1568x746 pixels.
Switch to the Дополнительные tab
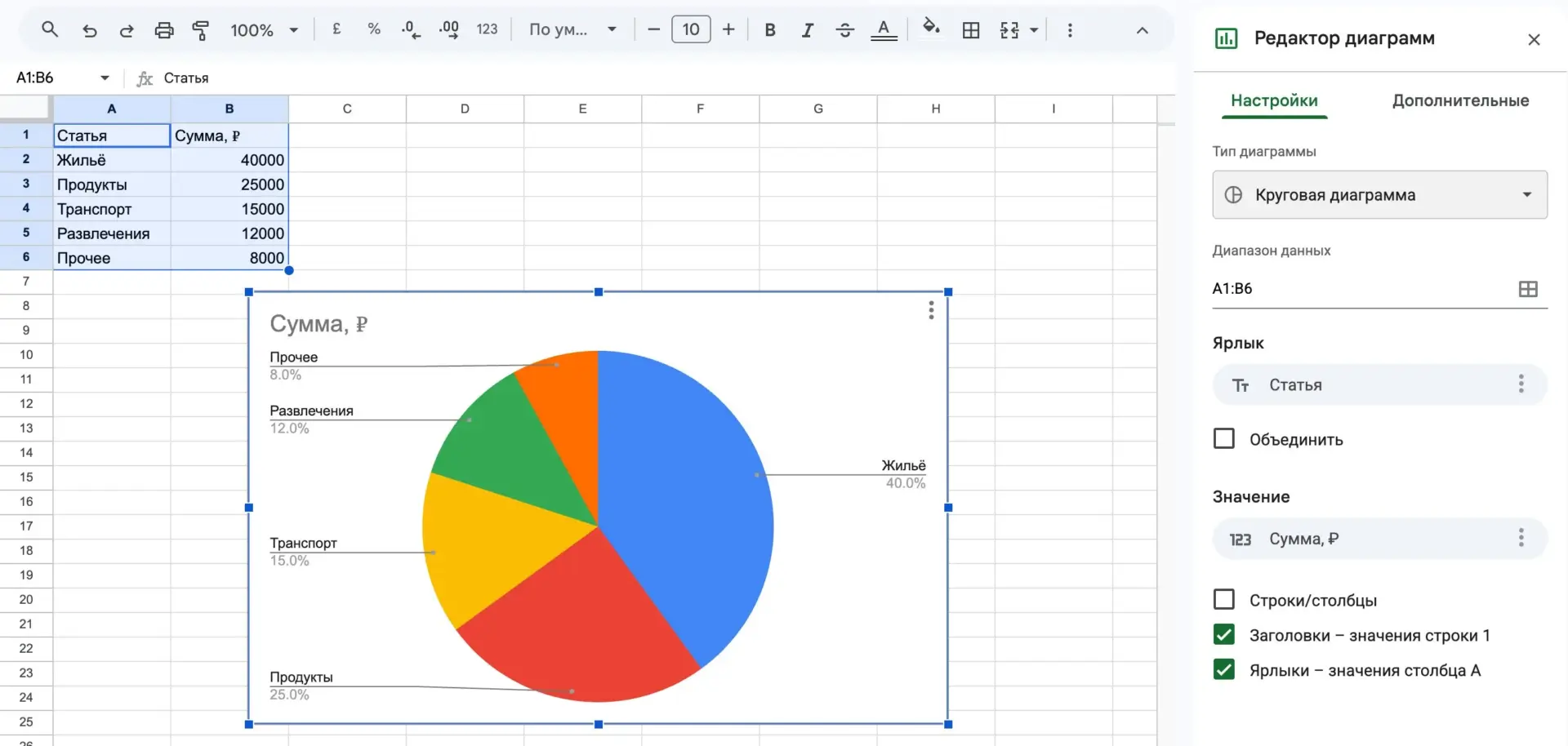click(x=1460, y=100)
